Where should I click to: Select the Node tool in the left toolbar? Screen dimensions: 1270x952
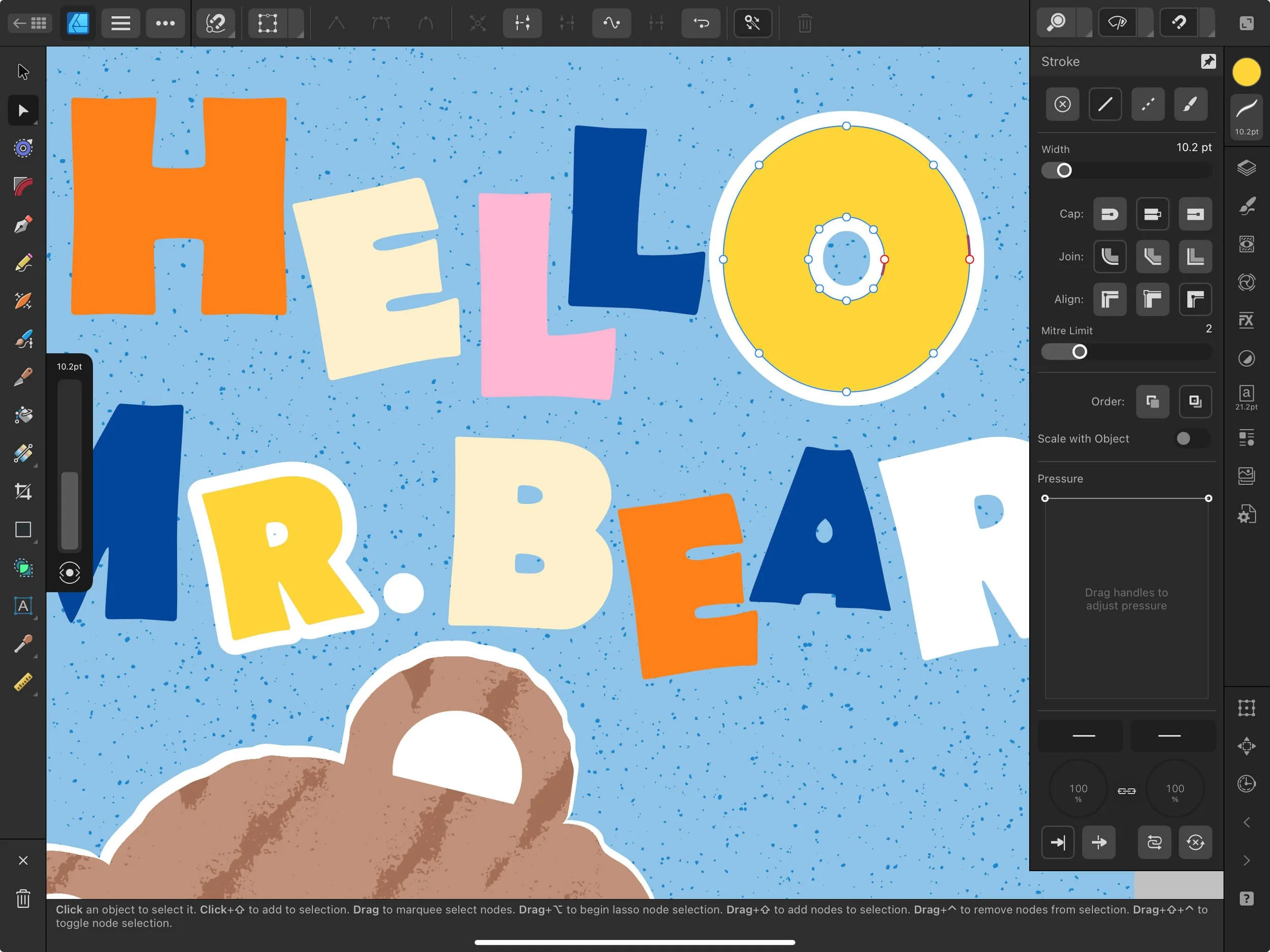(23, 110)
